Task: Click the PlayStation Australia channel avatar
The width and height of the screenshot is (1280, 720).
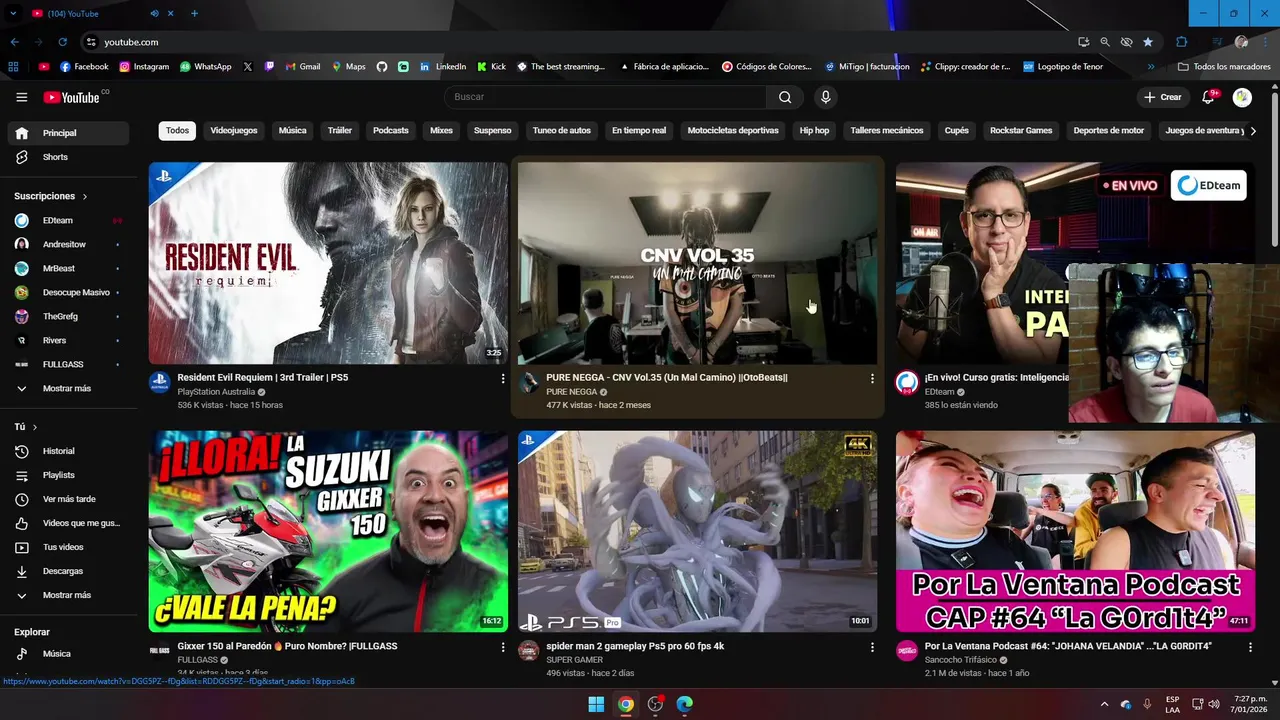Action: click(160, 383)
